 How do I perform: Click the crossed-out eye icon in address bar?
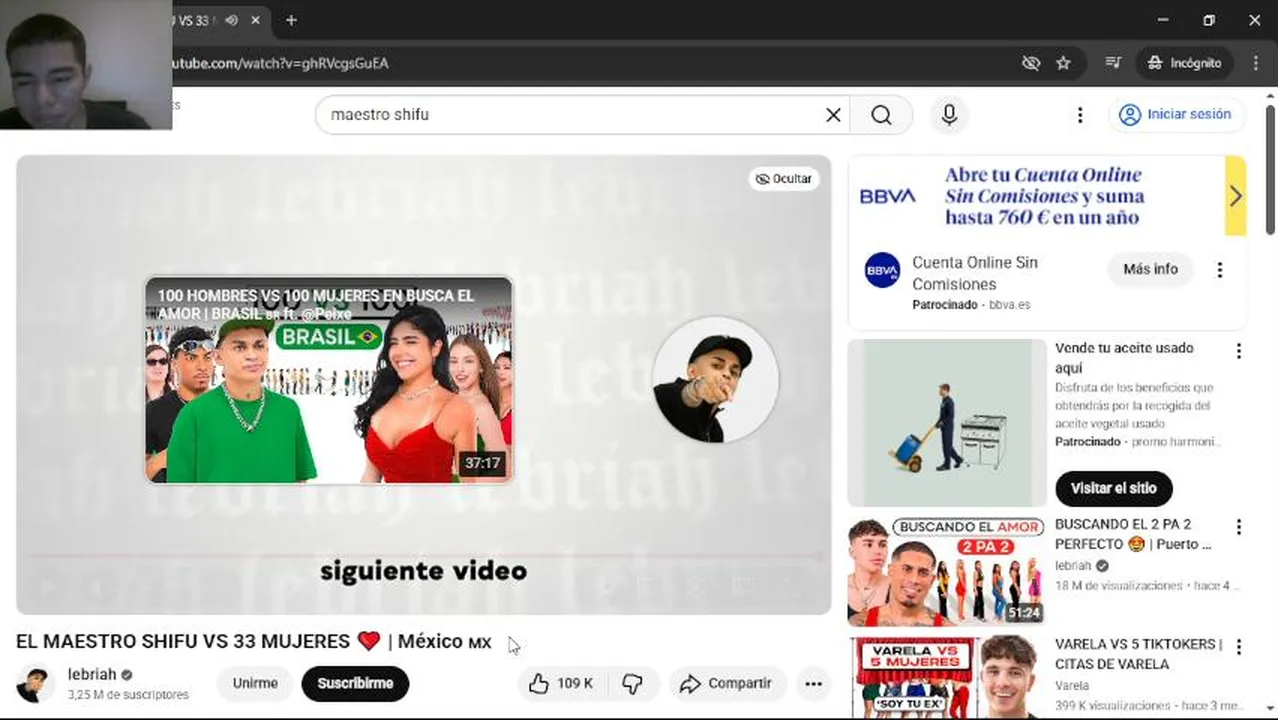1031,63
